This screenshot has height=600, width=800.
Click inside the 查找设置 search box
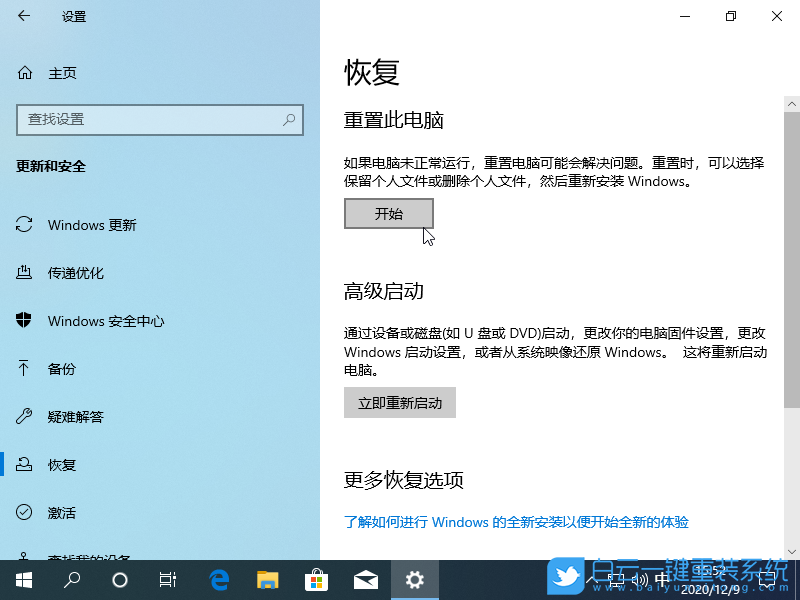click(x=160, y=120)
